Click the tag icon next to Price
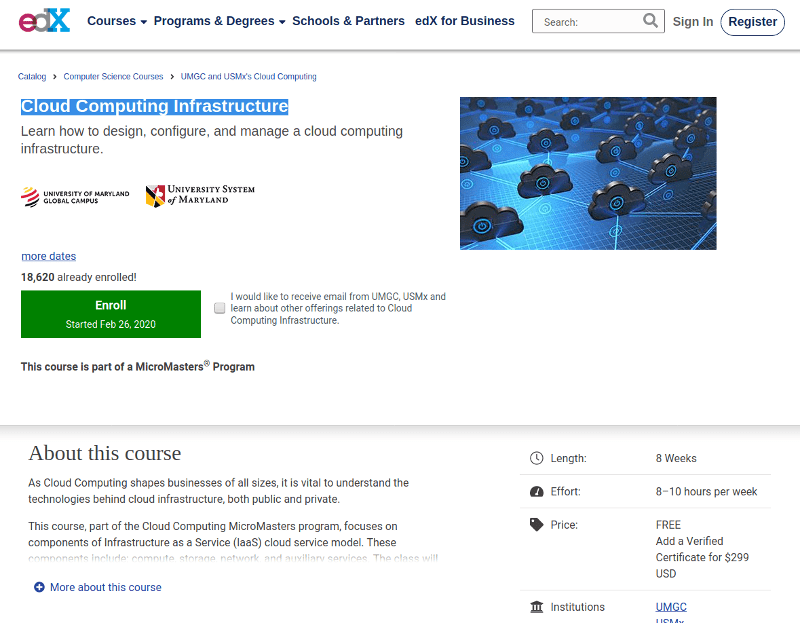Image resolution: width=800 pixels, height=623 pixels. (536, 525)
